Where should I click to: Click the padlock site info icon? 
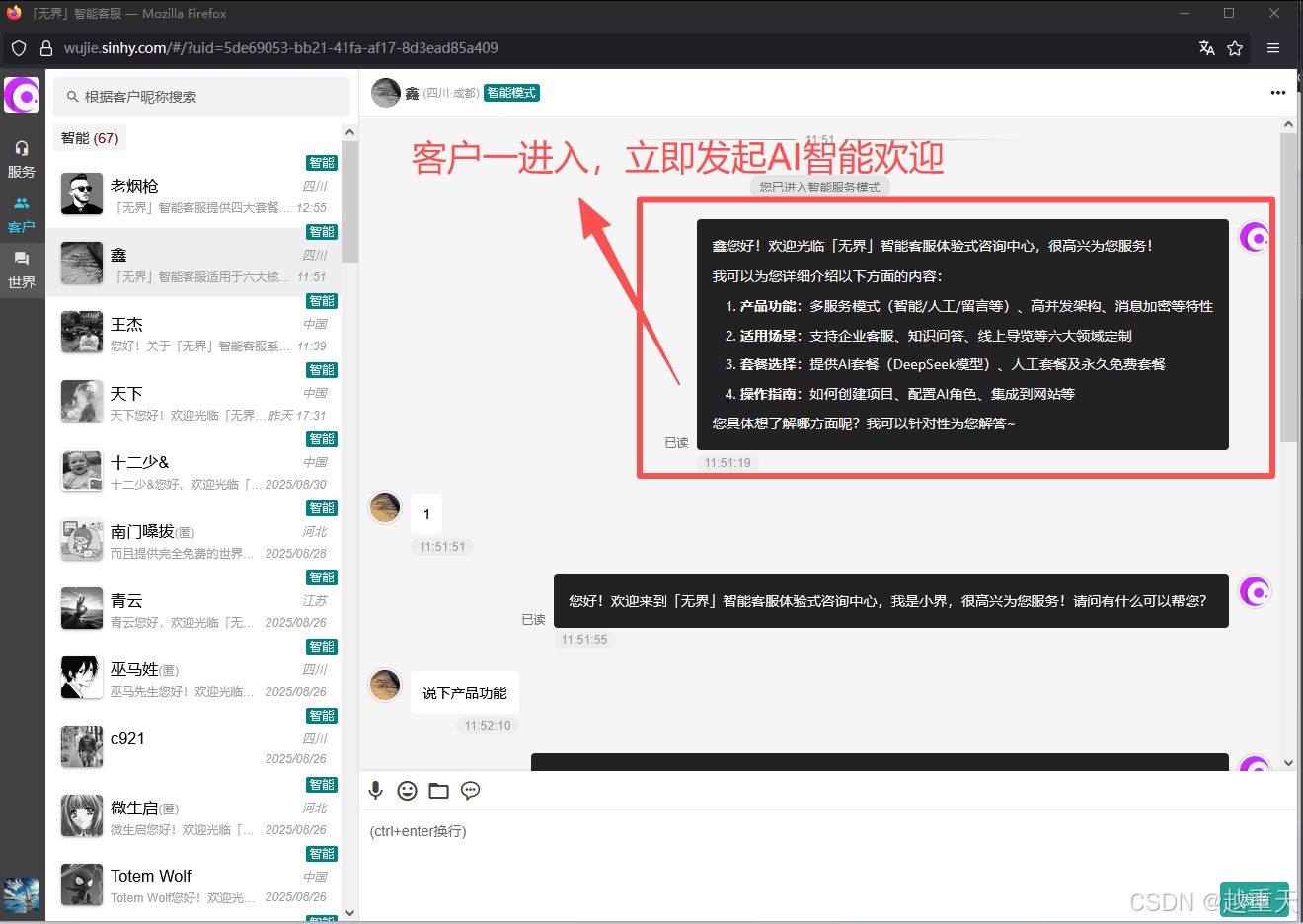[45, 48]
